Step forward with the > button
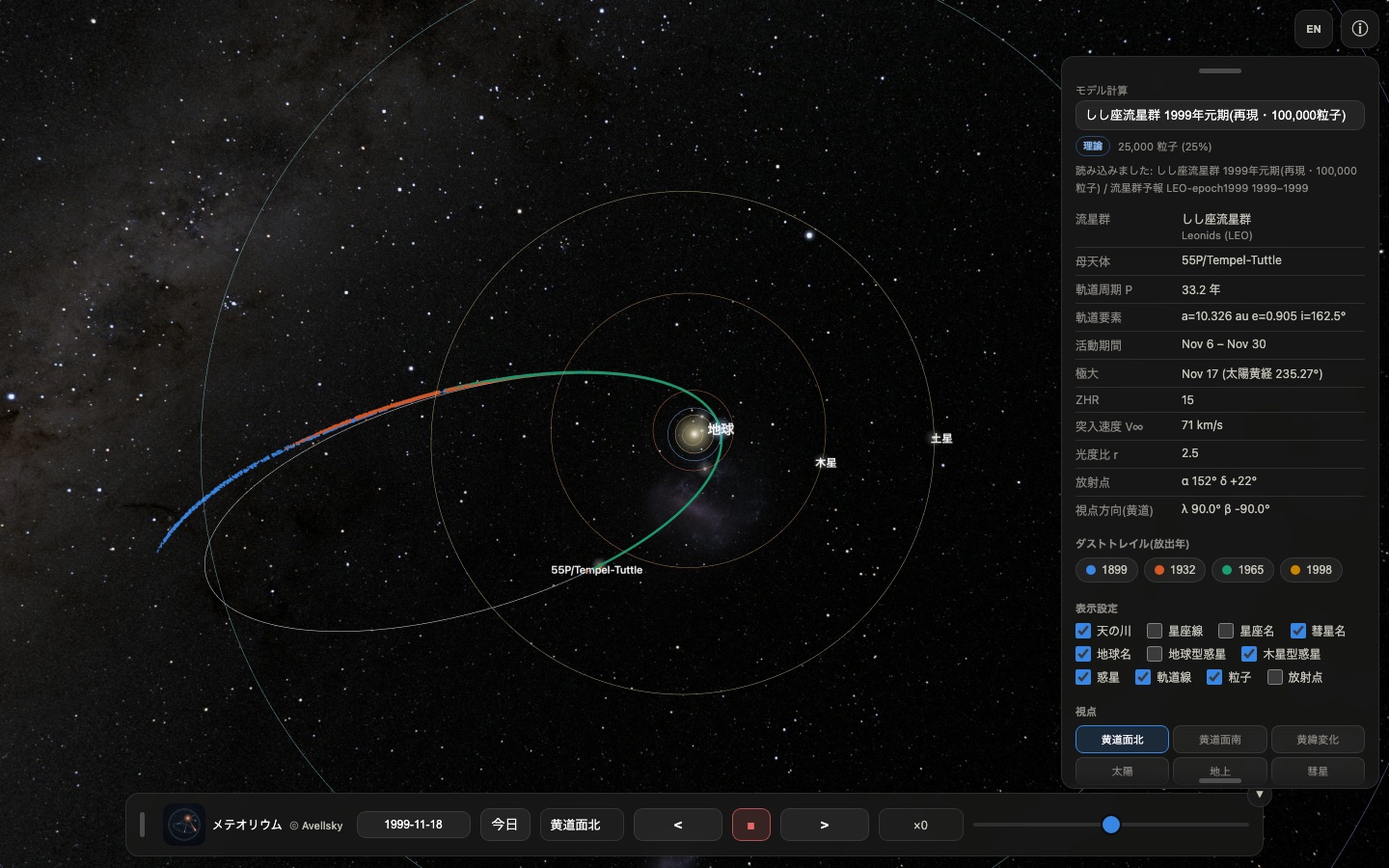Viewport: 1389px width, 868px height. (x=824, y=825)
